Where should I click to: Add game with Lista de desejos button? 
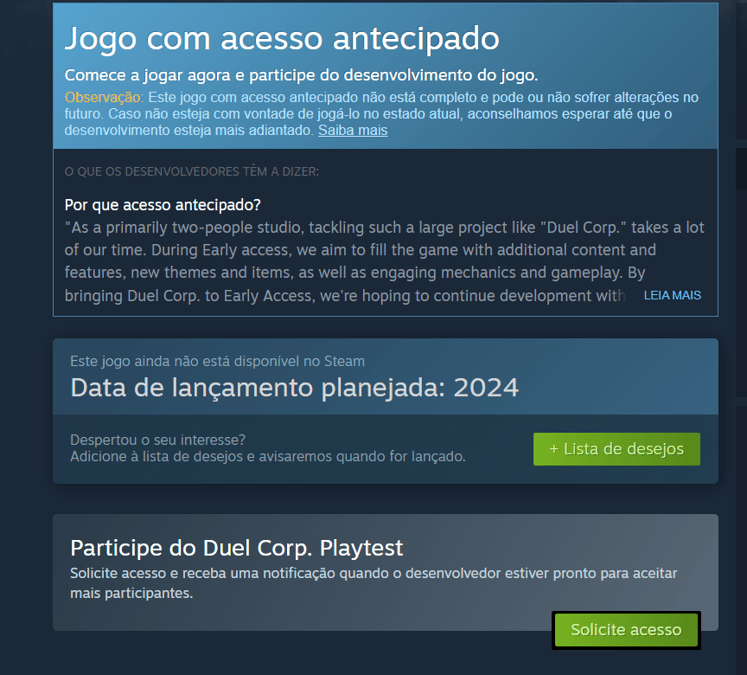(x=616, y=449)
